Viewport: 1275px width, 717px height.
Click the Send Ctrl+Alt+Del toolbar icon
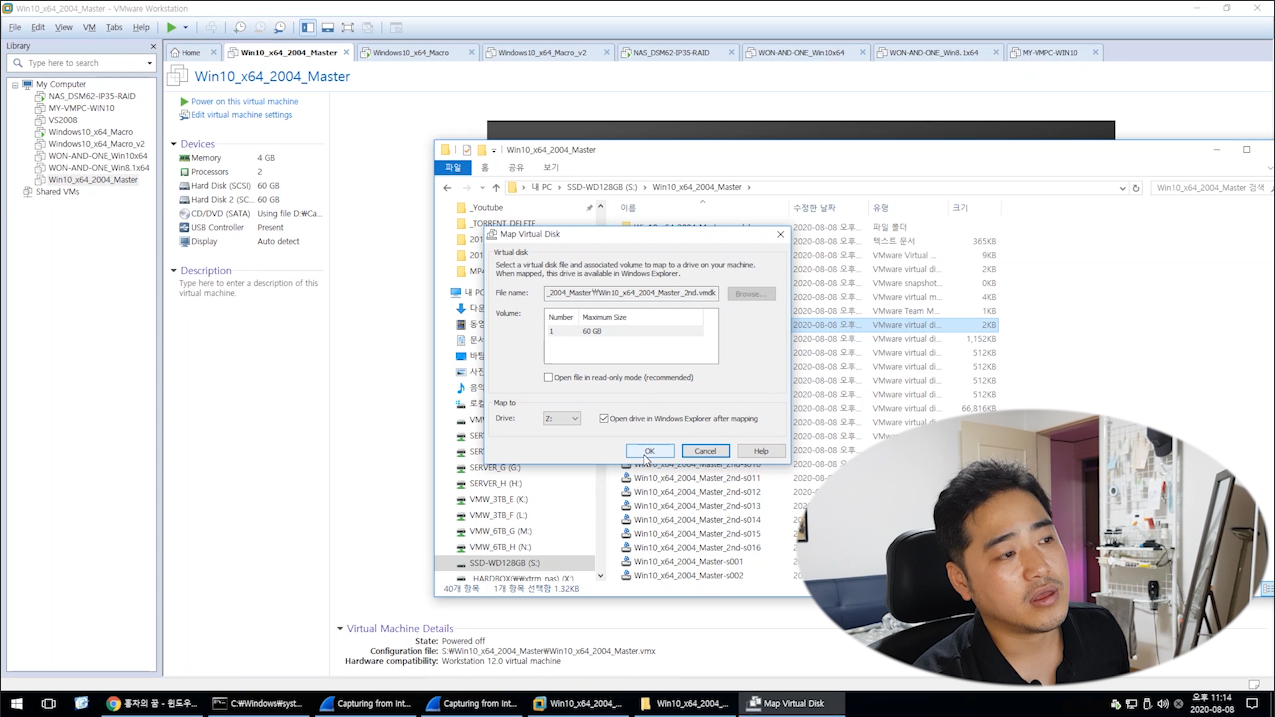click(x=211, y=27)
